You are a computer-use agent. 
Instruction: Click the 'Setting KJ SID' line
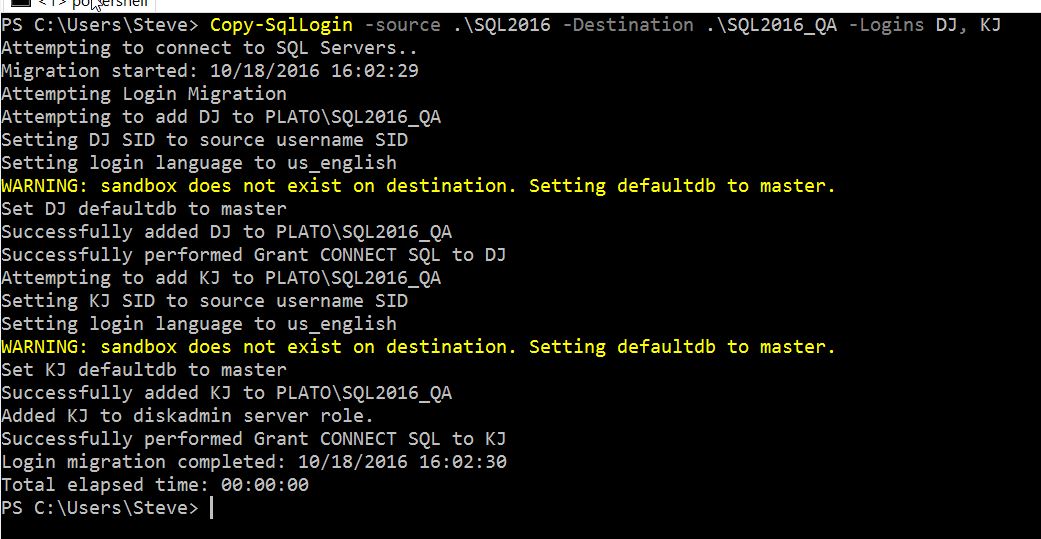(205, 301)
